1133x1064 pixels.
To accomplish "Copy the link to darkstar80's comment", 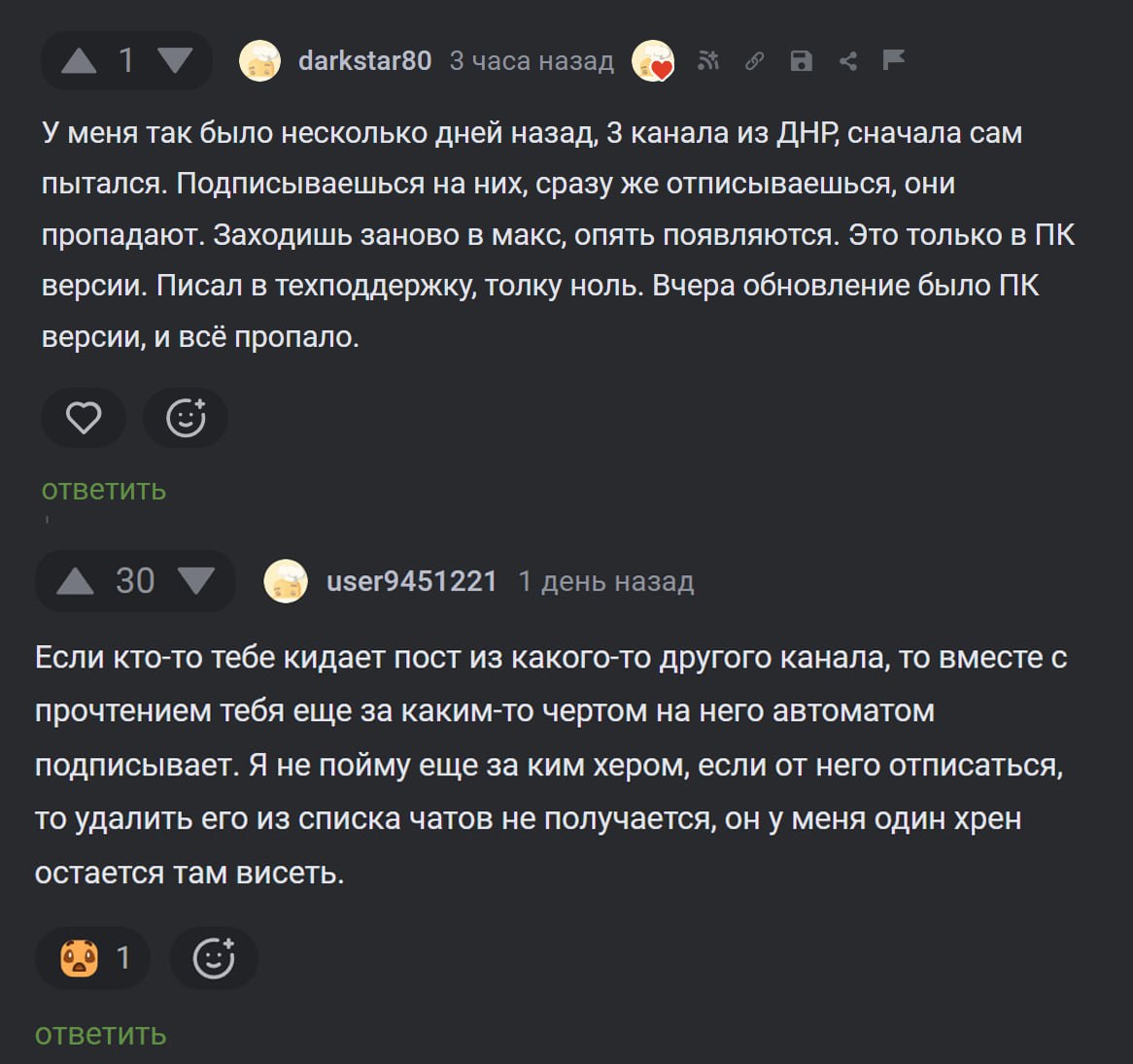I will click(754, 61).
